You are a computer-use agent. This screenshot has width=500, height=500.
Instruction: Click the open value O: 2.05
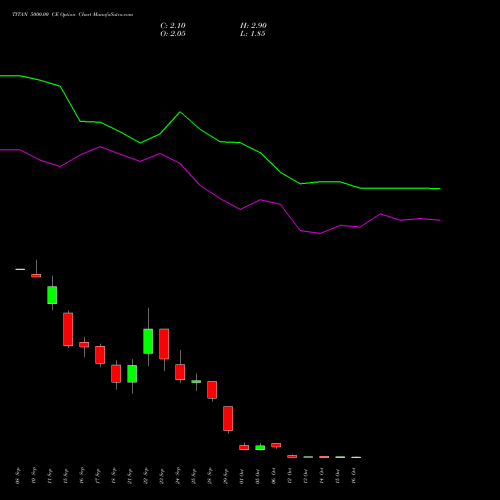tap(173, 34)
